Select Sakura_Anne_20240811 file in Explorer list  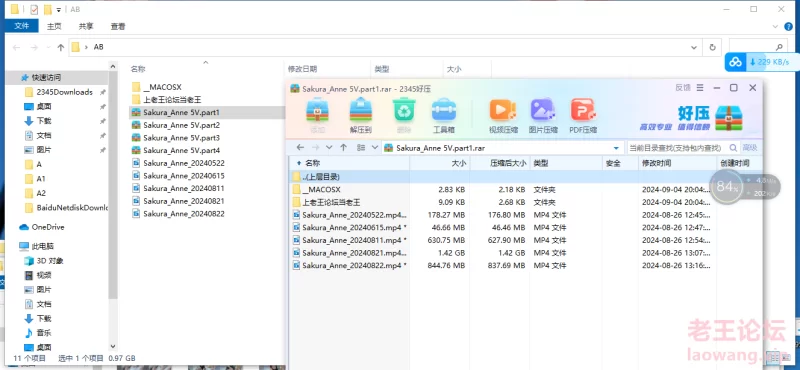coord(178,188)
